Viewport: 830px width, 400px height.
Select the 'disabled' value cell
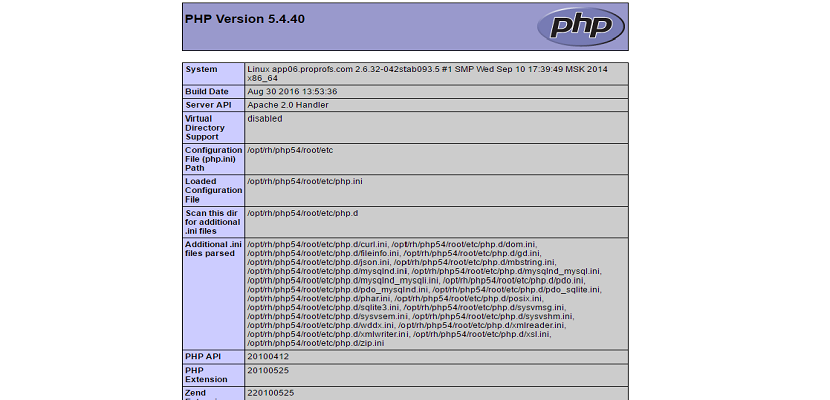tap(436, 128)
